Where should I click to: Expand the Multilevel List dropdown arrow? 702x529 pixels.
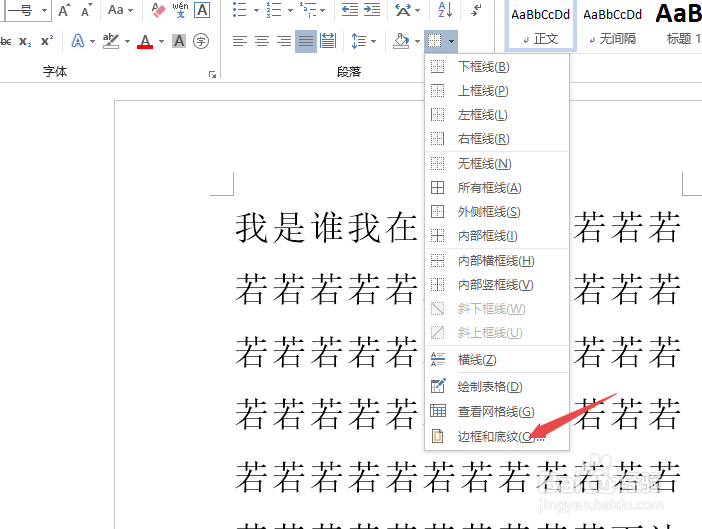tap(323, 10)
